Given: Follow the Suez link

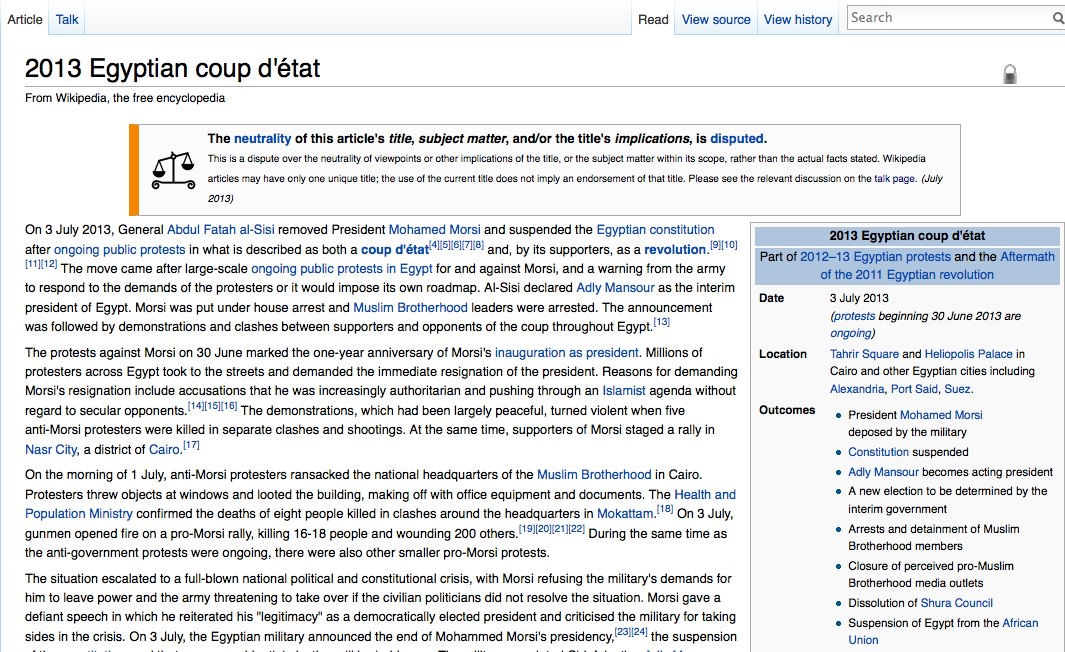Looking at the screenshot, I should [958, 389].
